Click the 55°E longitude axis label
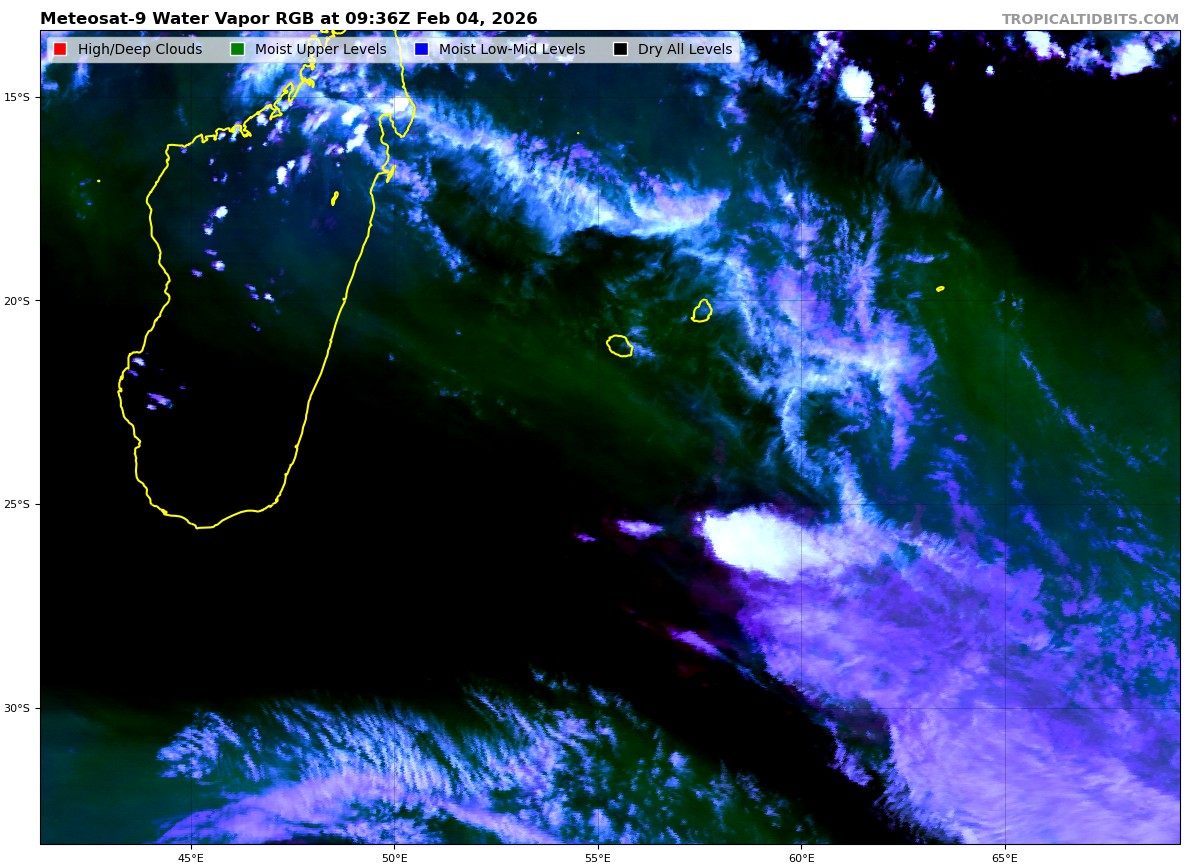Screen dimensions: 1200x867 (598, 857)
